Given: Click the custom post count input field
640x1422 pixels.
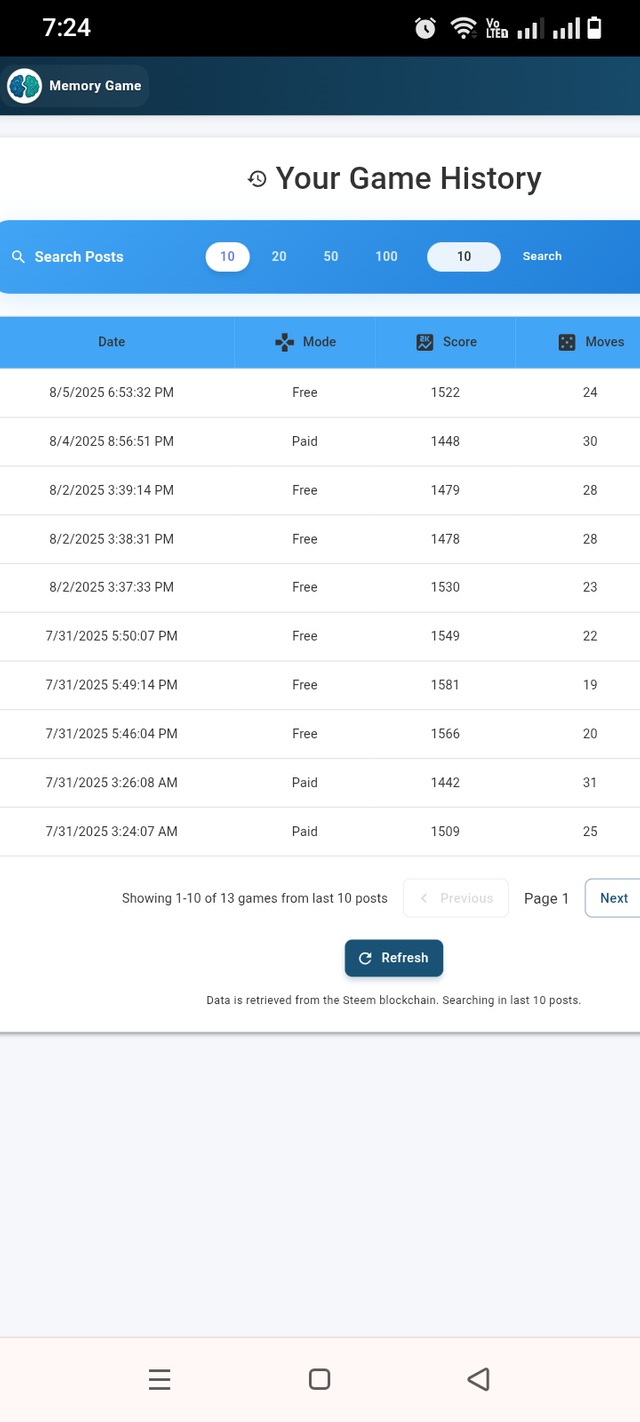Looking at the screenshot, I should click(x=464, y=257).
